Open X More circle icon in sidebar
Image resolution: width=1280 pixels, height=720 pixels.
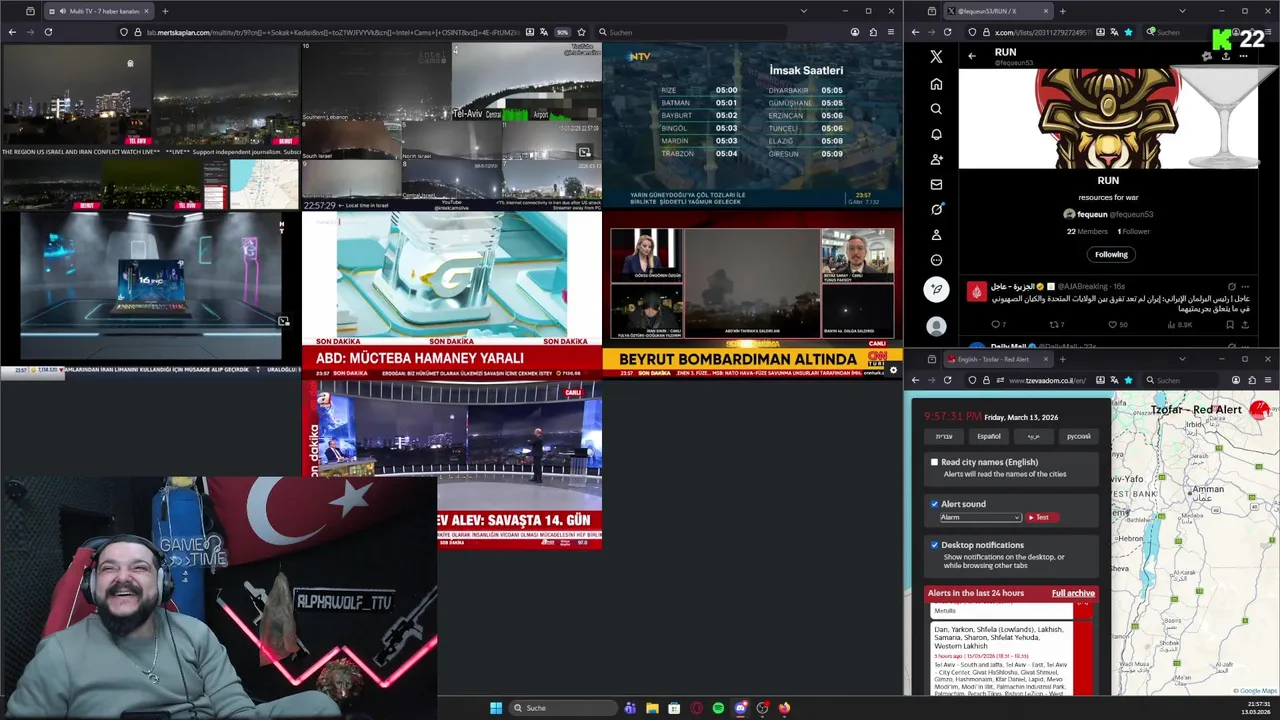point(936,260)
